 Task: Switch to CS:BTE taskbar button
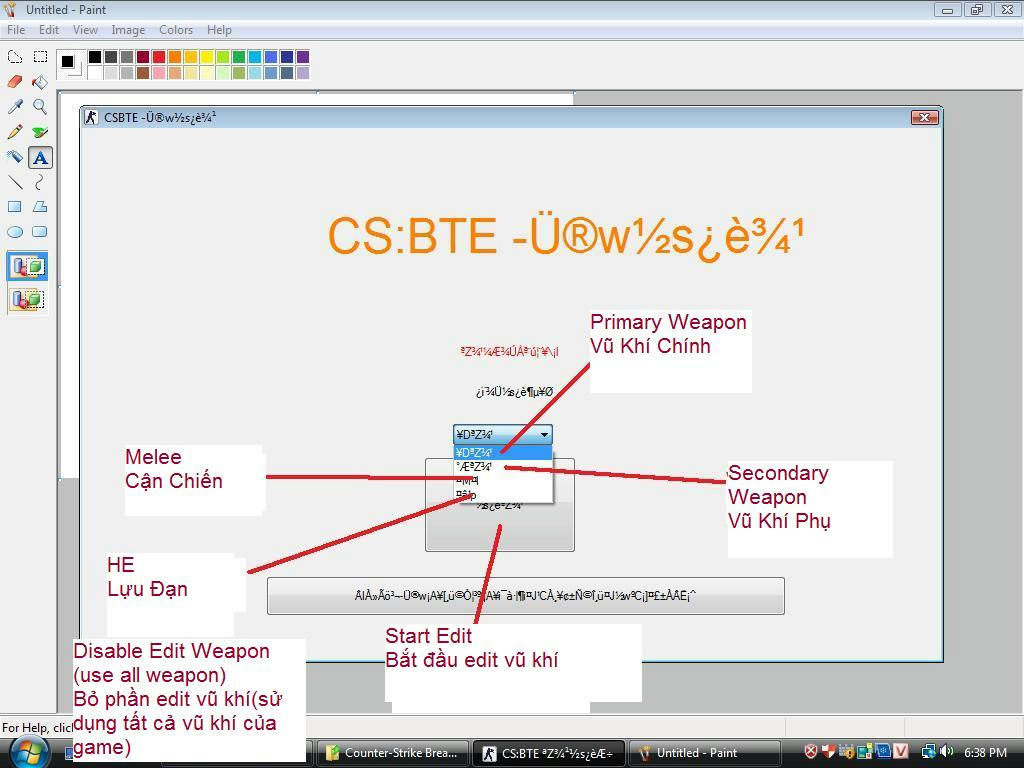tap(549, 753)
